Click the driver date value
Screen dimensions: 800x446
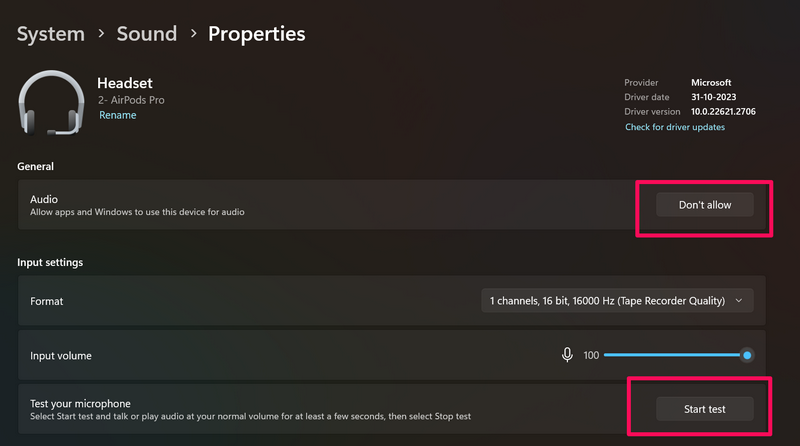point(715,97)
